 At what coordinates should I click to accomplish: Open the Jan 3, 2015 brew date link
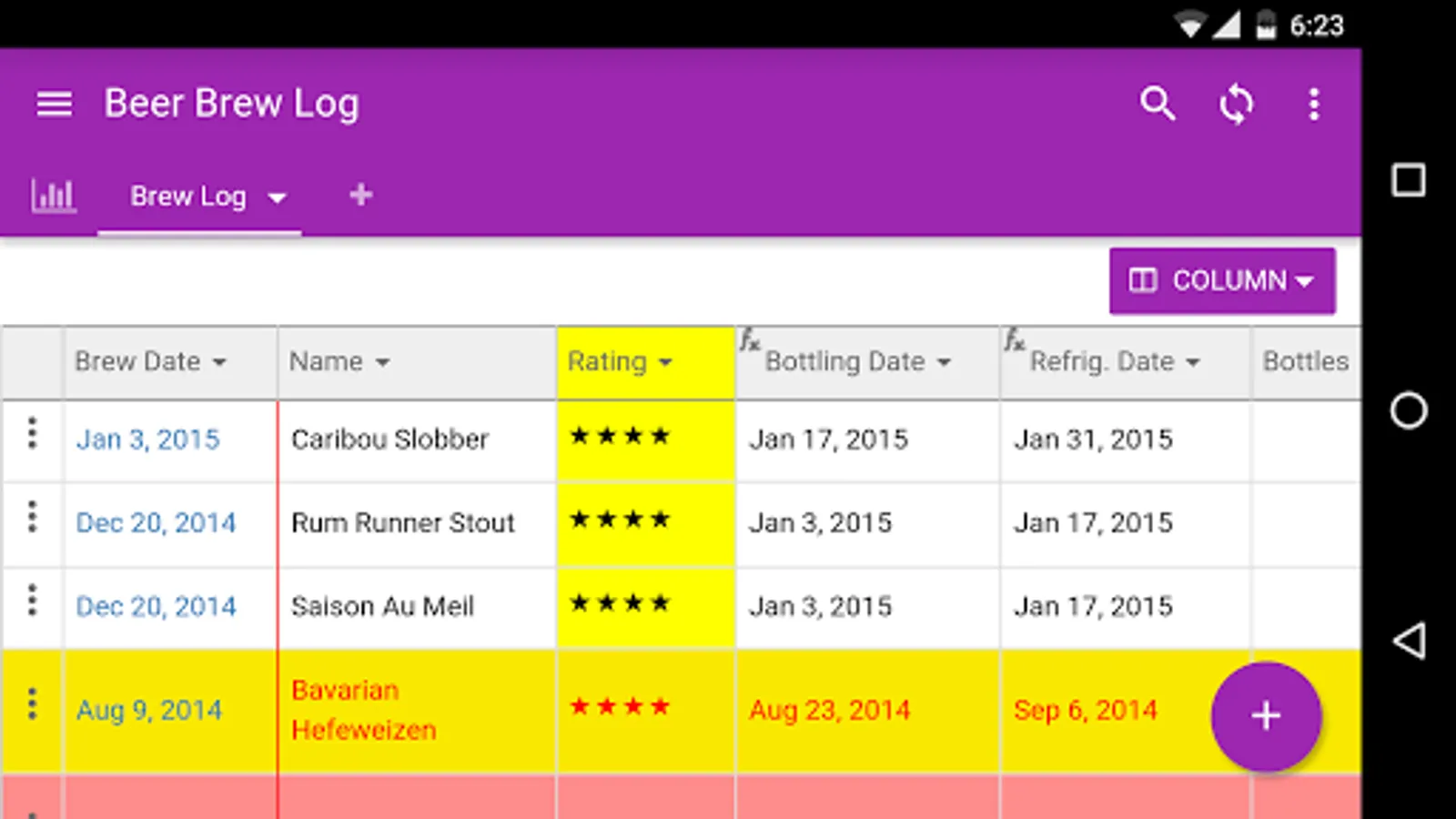click(x=147, y=440)
